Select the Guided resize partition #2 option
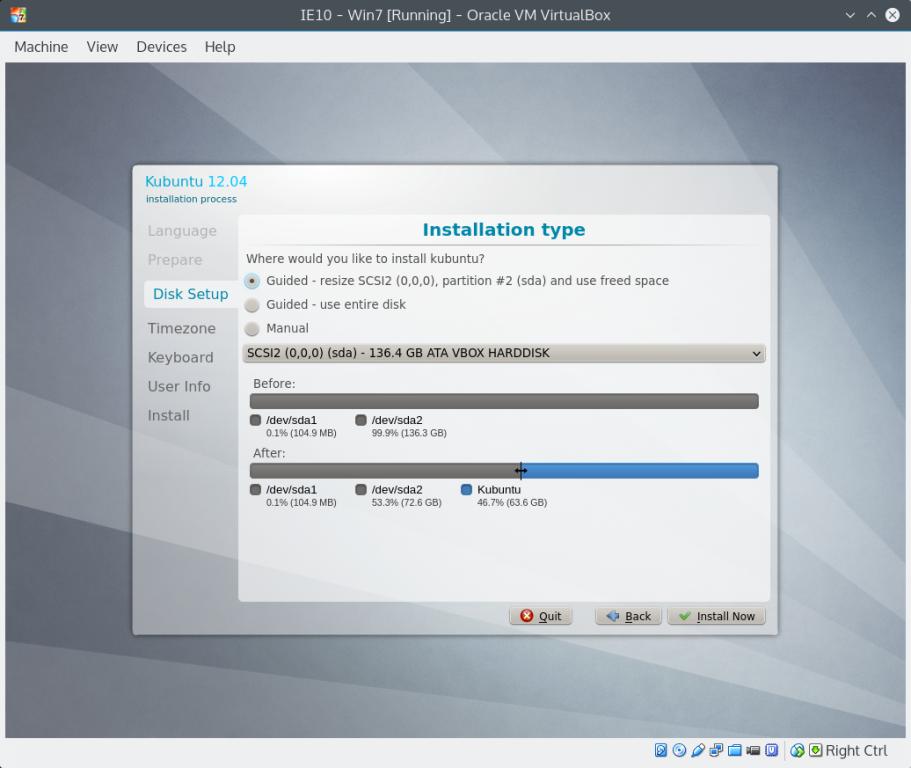Screen dimensions: 911x768 tap(252, 281)
